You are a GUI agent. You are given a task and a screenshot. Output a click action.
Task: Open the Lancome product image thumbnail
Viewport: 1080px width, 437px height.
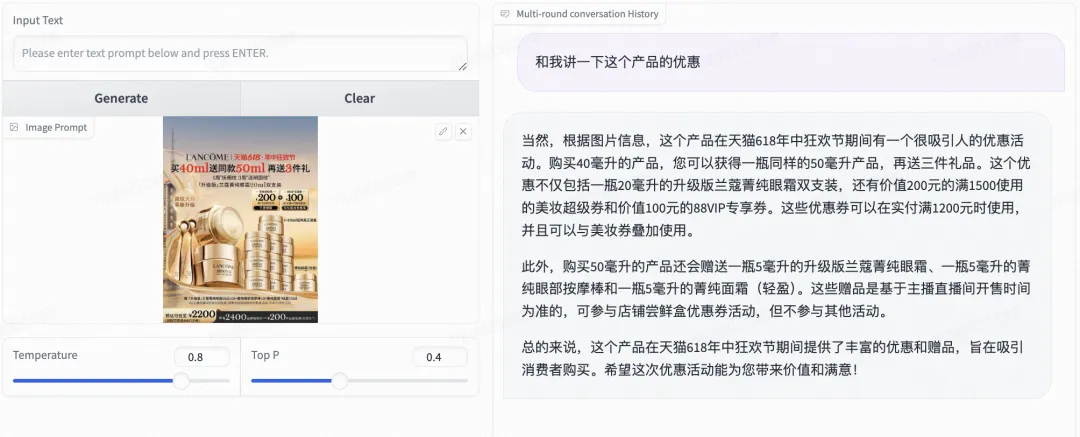(240, 219)
